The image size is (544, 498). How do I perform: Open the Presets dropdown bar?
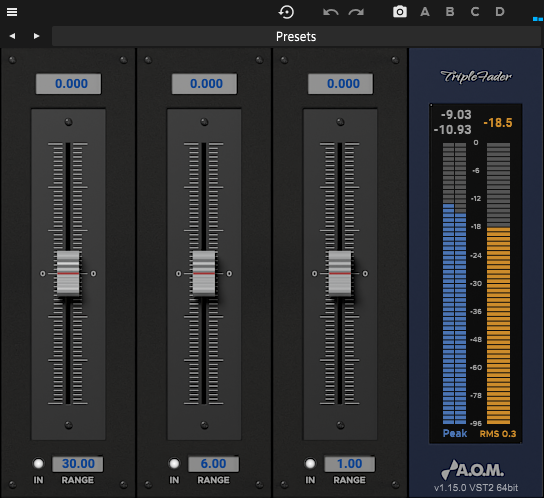coord(296,36)
